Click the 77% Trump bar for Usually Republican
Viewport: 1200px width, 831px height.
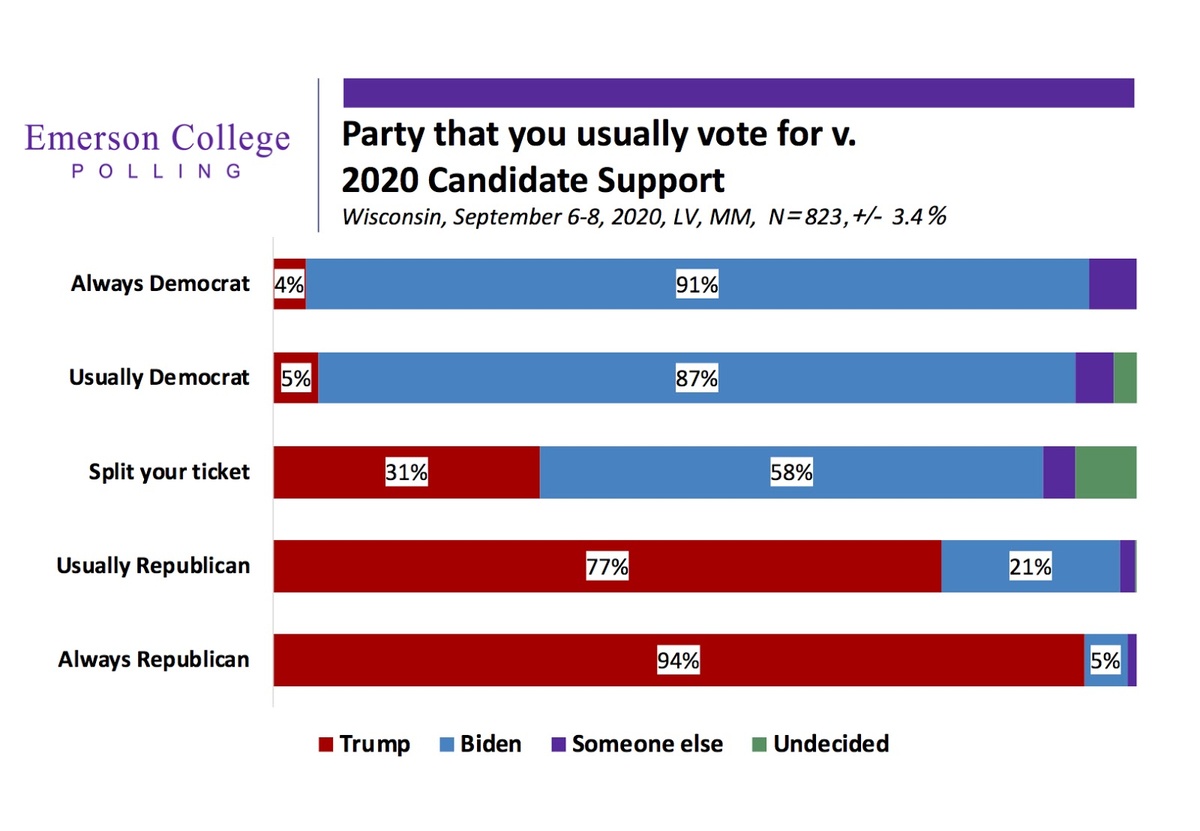click(x=607, y=566)
